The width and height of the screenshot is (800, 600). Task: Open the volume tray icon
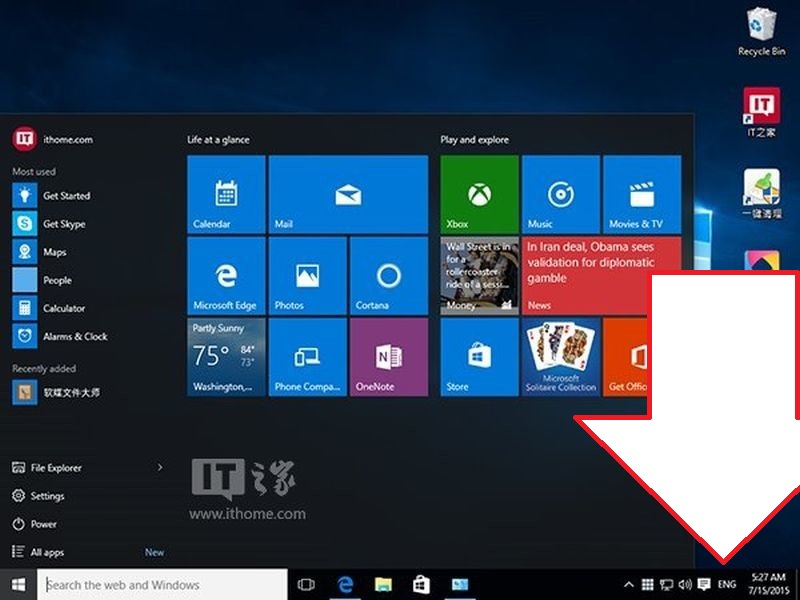[685, 585]
